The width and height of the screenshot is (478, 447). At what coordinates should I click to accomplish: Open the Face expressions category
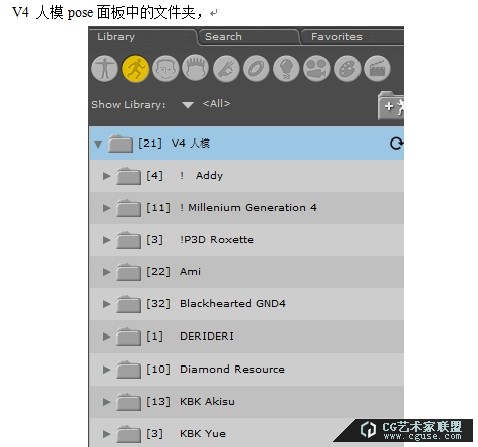[x=166, y=69]
